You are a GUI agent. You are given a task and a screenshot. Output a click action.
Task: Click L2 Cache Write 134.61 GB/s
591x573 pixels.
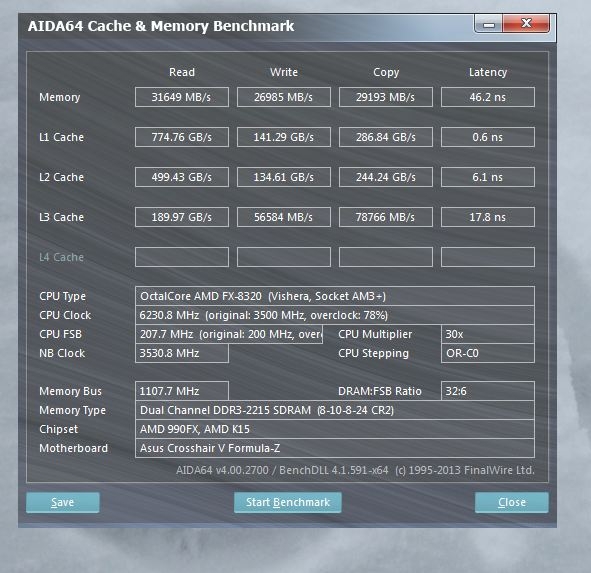point(284,177)
